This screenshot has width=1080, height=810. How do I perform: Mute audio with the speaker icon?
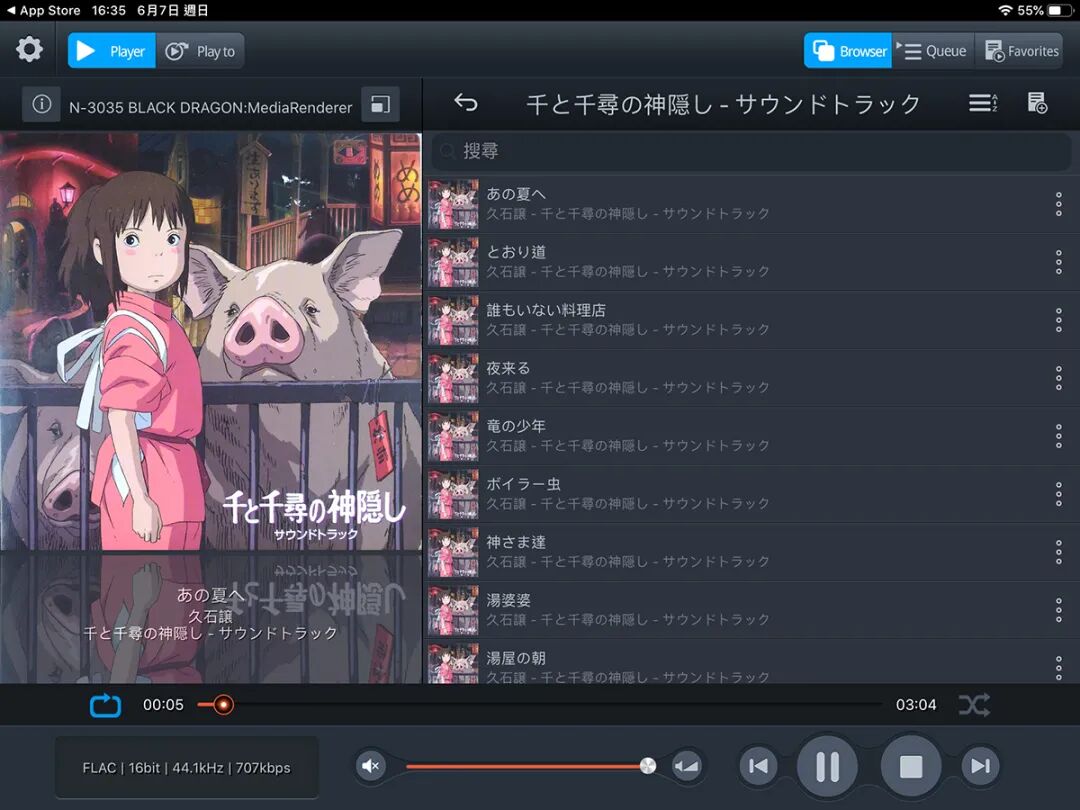point(371,765)
